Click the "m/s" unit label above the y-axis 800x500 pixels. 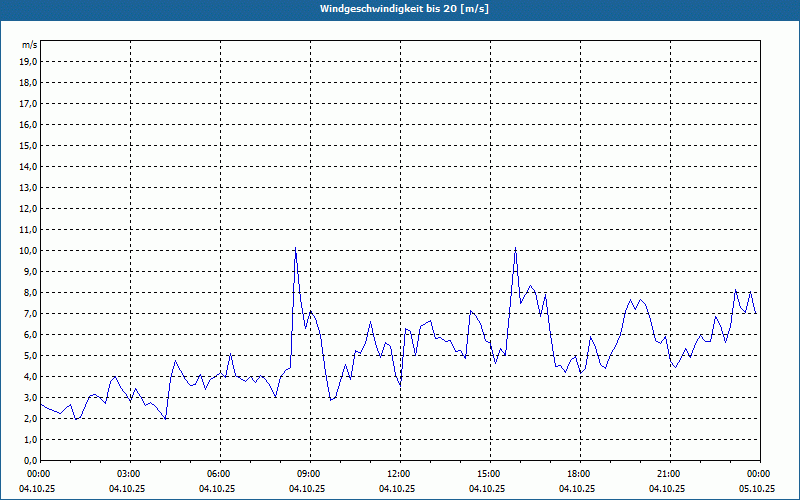[30, 45]
